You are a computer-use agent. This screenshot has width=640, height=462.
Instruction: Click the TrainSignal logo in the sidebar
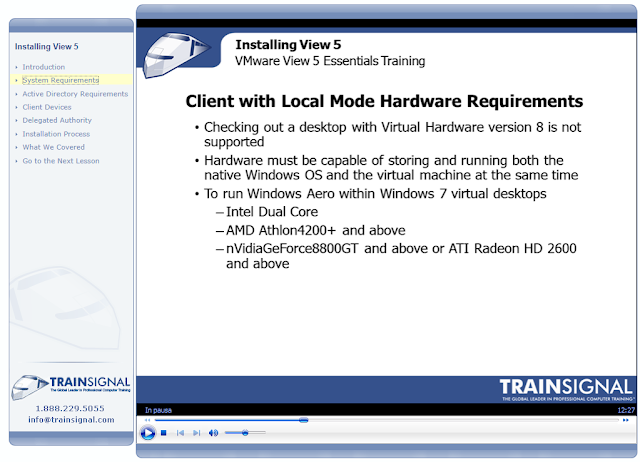pos(71,386)
